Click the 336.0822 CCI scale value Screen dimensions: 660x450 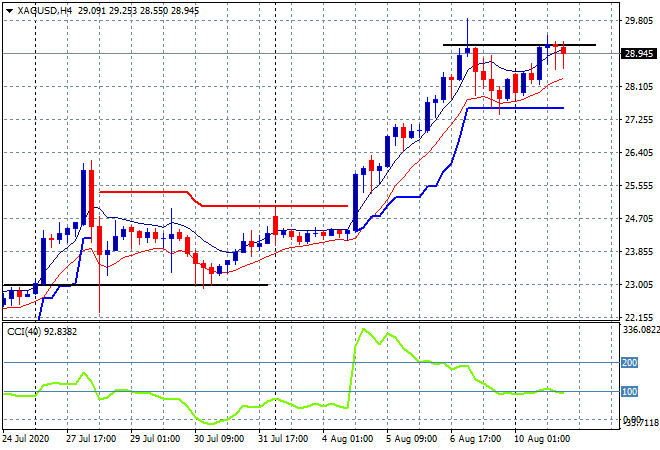coord(641,329)
